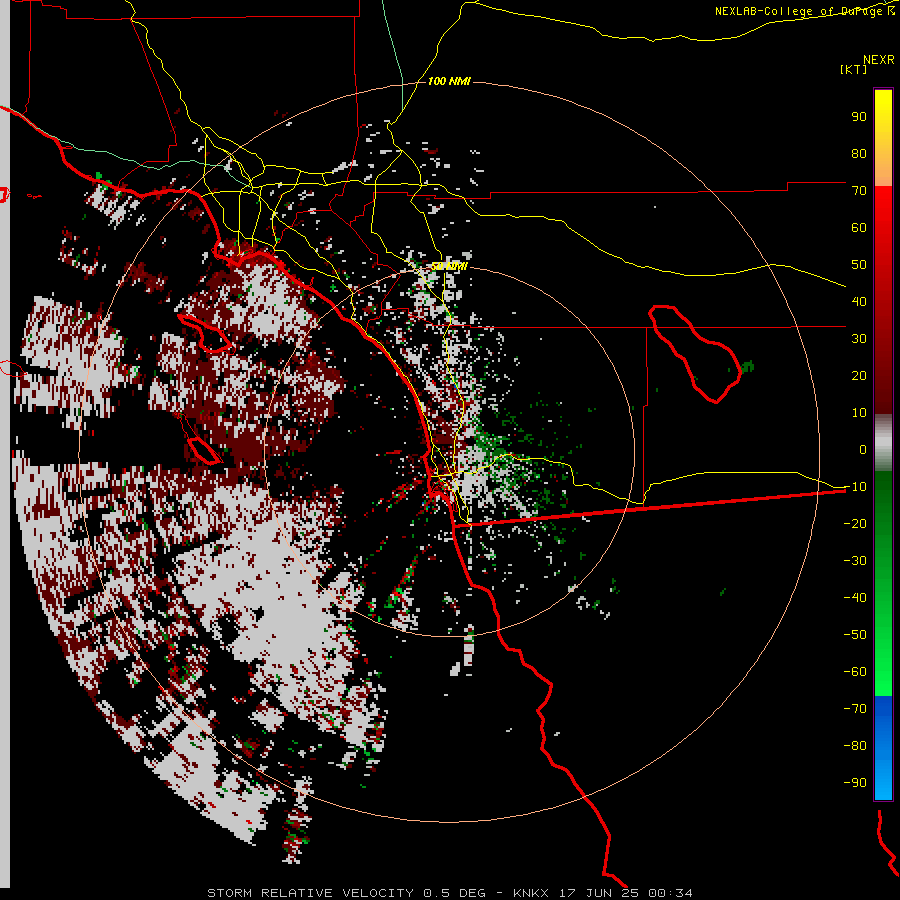Click the -10 value on the velocity scale
This screenshot has height=900, width=900.
855,487
